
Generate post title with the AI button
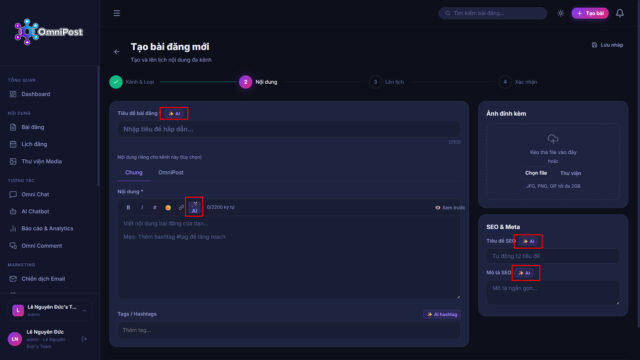(x=174, y=113)
